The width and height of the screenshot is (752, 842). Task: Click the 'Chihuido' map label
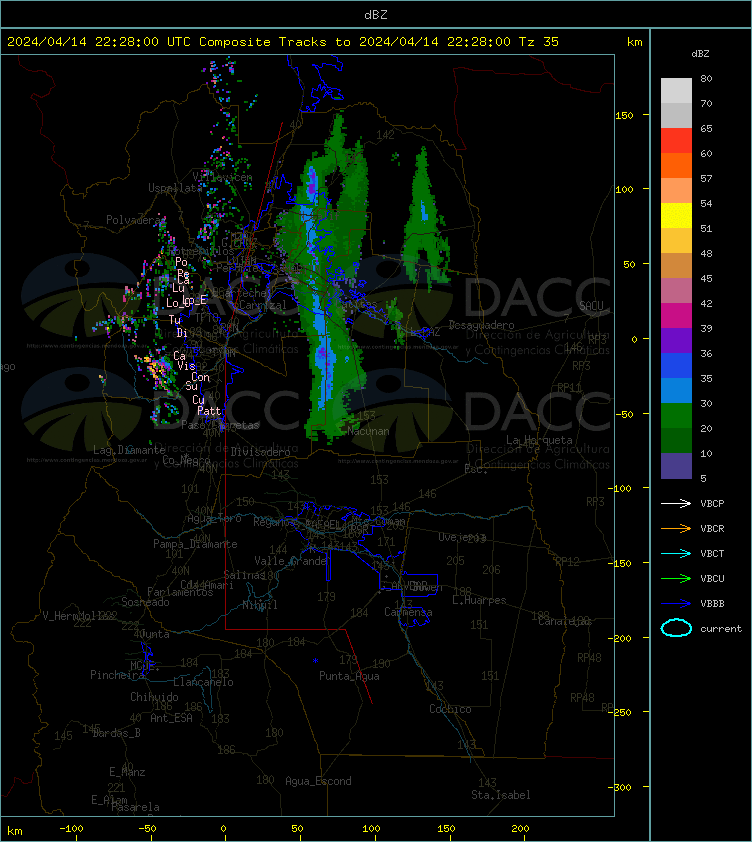click(154, 697)
